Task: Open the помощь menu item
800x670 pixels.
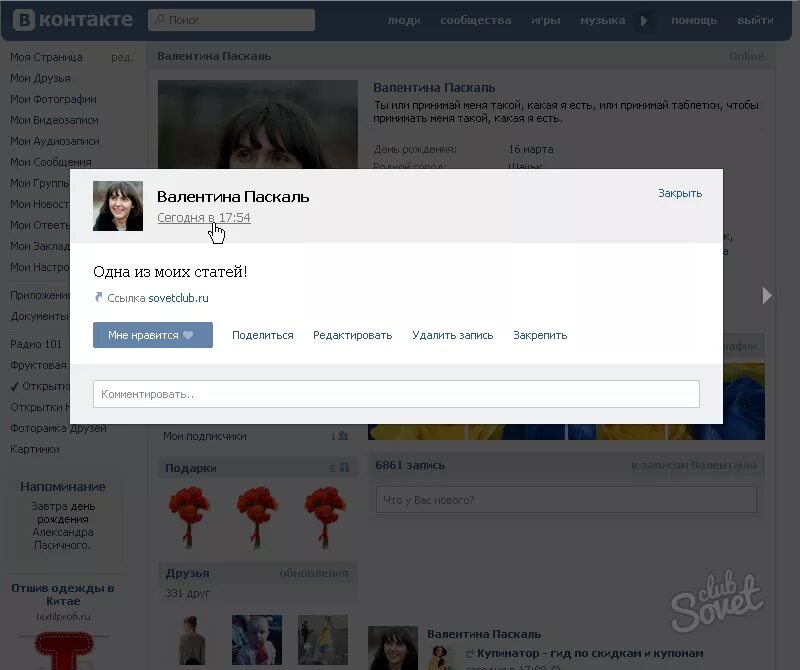Action: 694,20
